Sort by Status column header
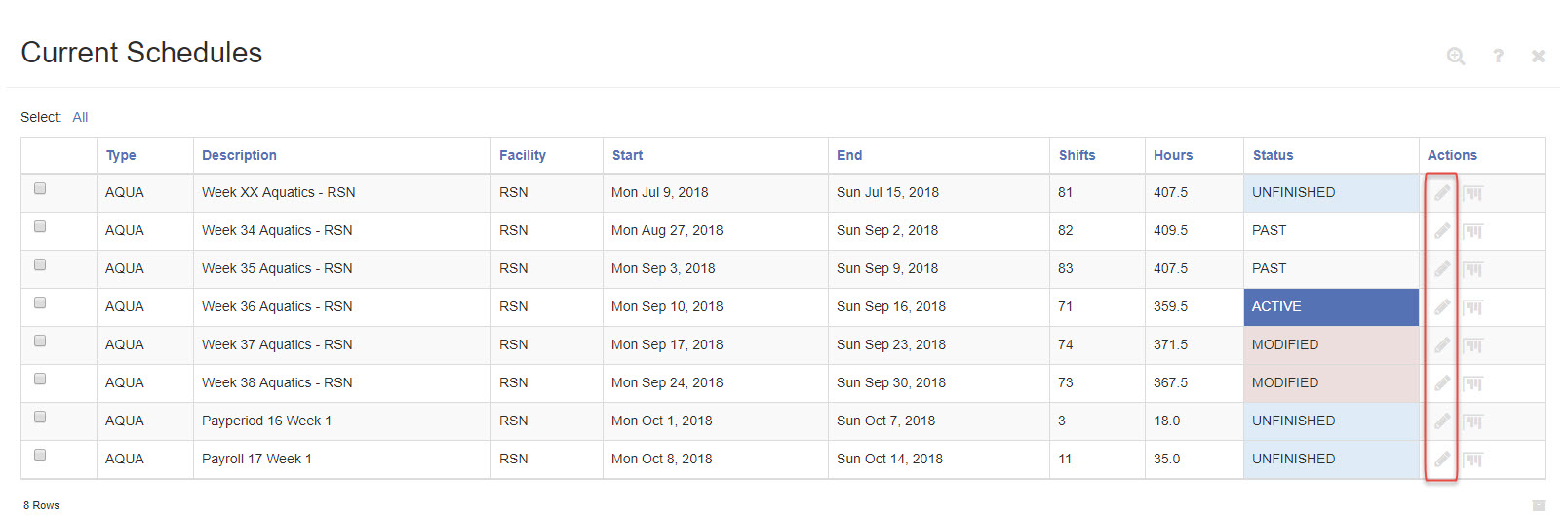This screenshot has height=521, width=1568. [x=1273, y=155]
